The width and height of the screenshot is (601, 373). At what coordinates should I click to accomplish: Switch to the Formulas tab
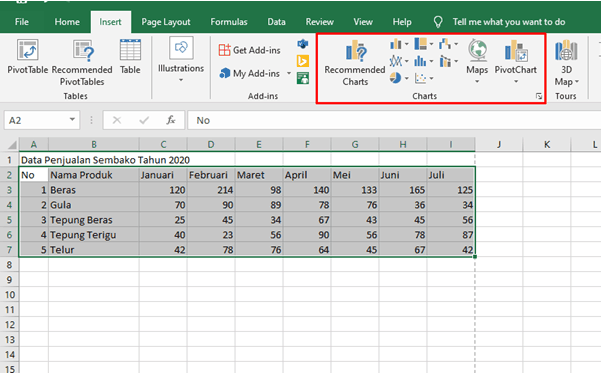[229, 22]
